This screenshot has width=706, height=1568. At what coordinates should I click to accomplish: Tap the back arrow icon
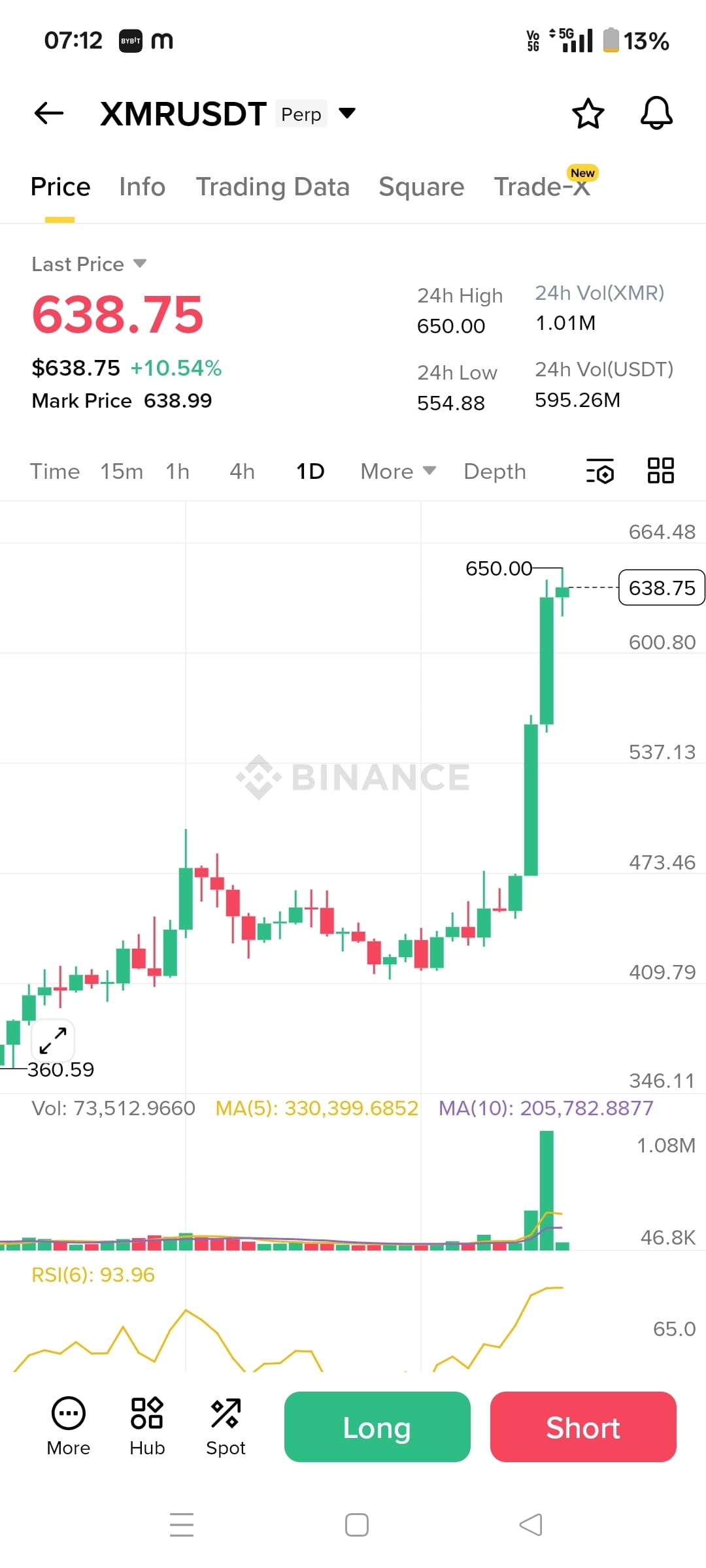tap(49, 113)
